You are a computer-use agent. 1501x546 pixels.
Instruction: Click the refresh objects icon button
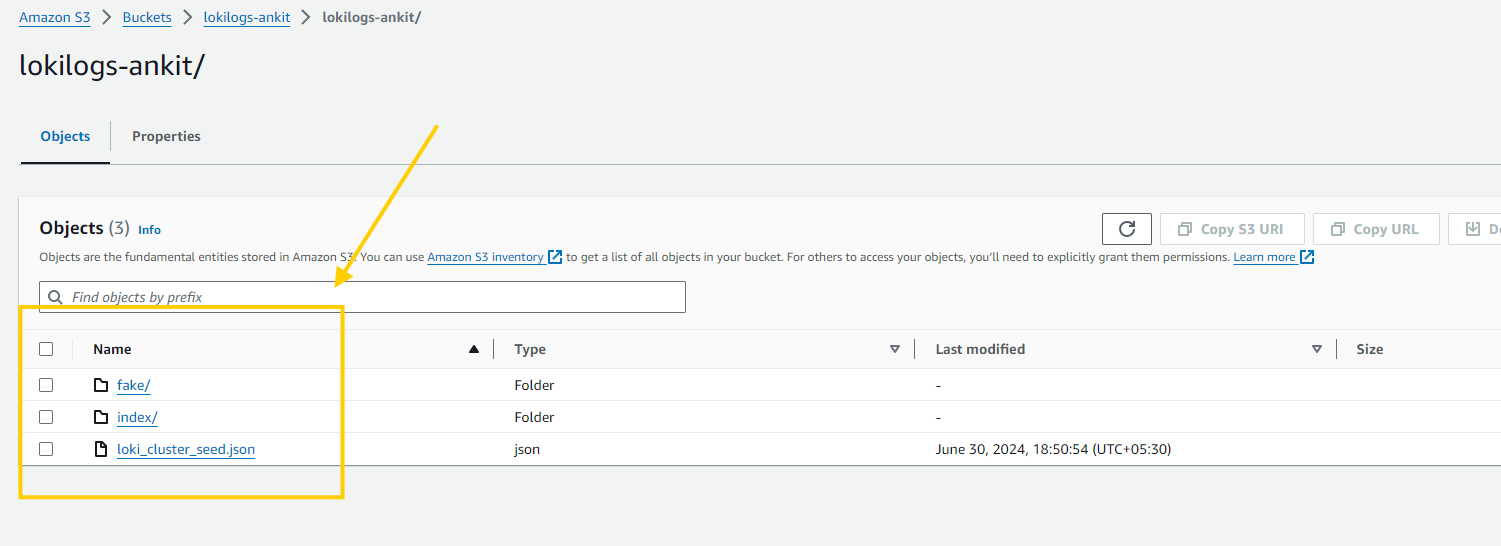coord(1127,229)
